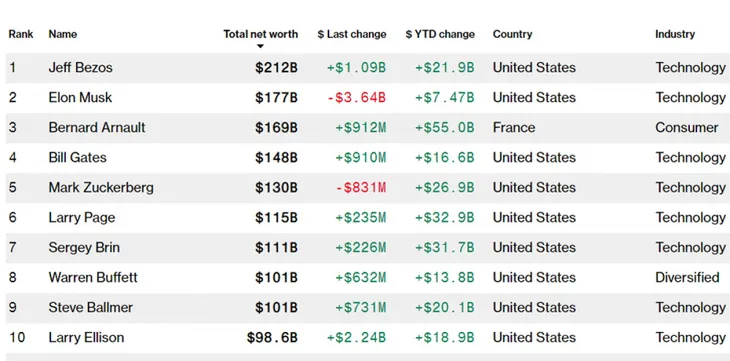Select the Bill Gates name entry
The width and height of the screenshot is (730, 361).
click(x=77, y=157)
